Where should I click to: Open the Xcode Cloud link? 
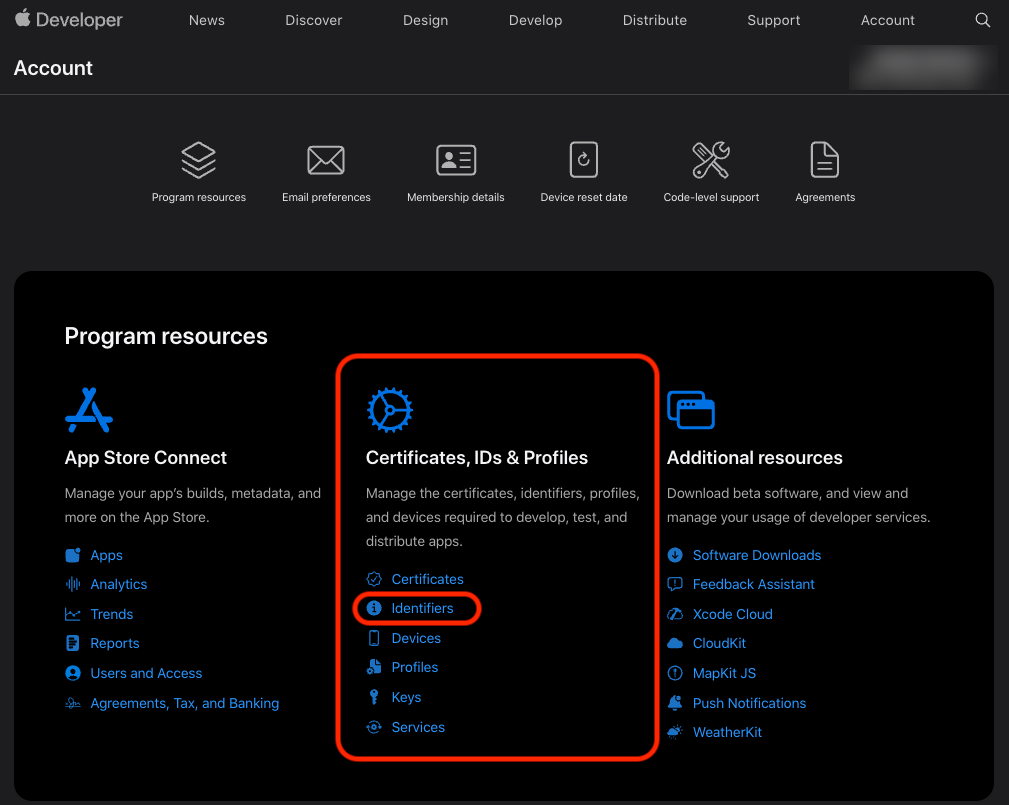pyautogui.click(x=732, y=614)
